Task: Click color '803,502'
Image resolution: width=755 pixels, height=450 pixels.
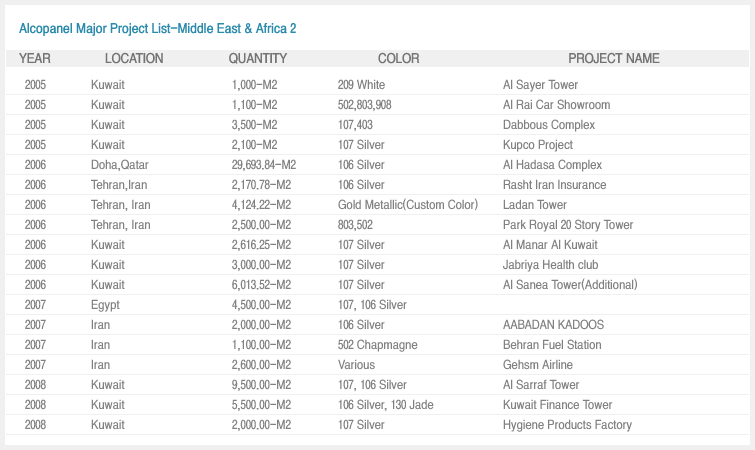Action: coord(355,225)
